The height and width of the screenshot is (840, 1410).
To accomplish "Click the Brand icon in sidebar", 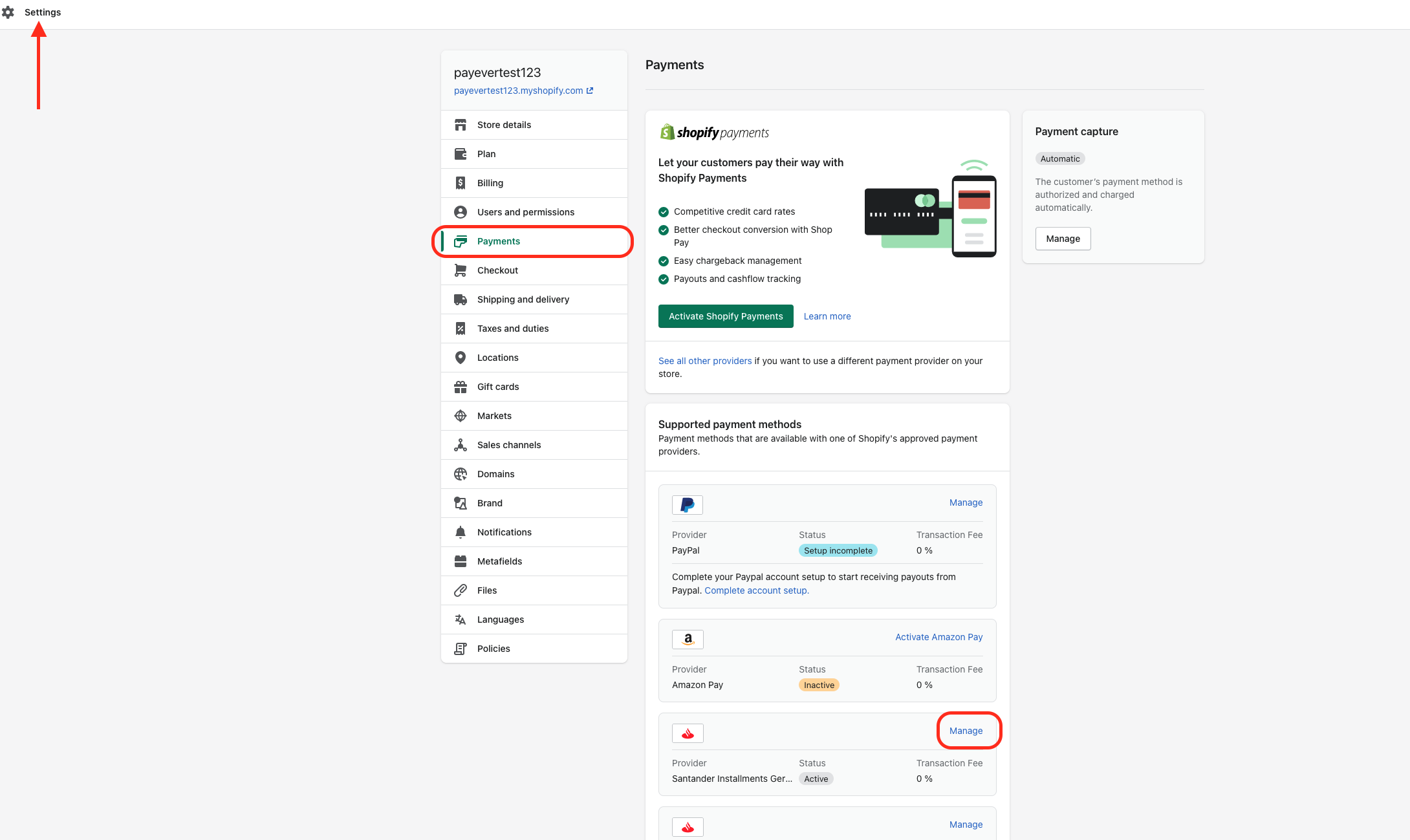I will (x=461, y=503).
